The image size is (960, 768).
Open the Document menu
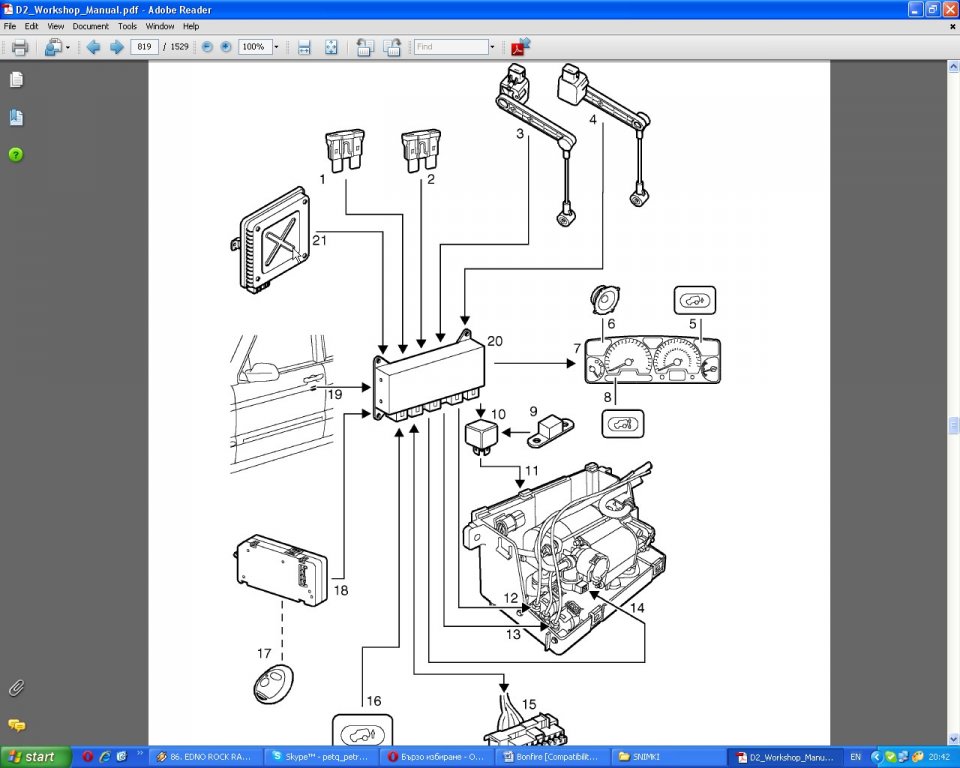coord(90,26)
